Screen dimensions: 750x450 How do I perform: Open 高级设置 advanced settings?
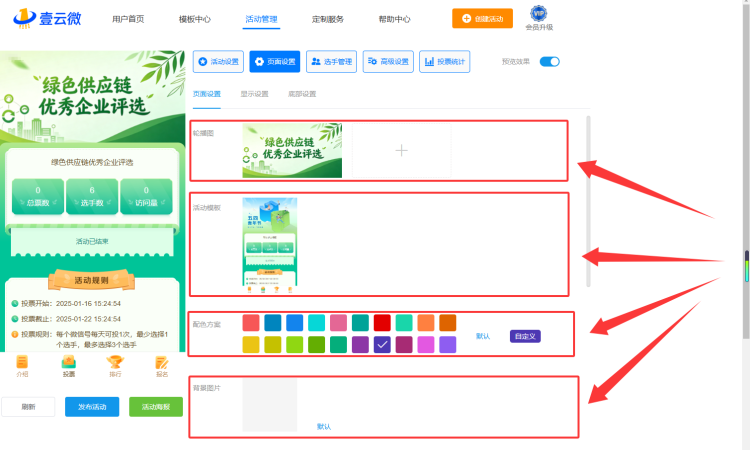388,62
